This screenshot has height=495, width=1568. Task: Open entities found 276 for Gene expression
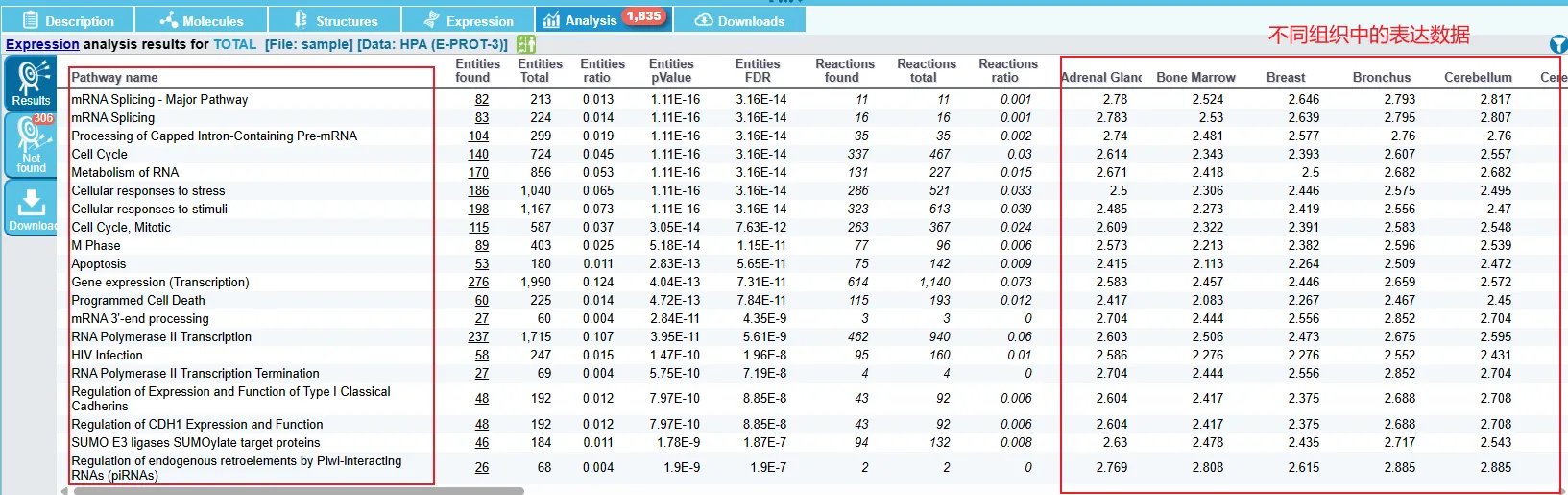point(478,283)
